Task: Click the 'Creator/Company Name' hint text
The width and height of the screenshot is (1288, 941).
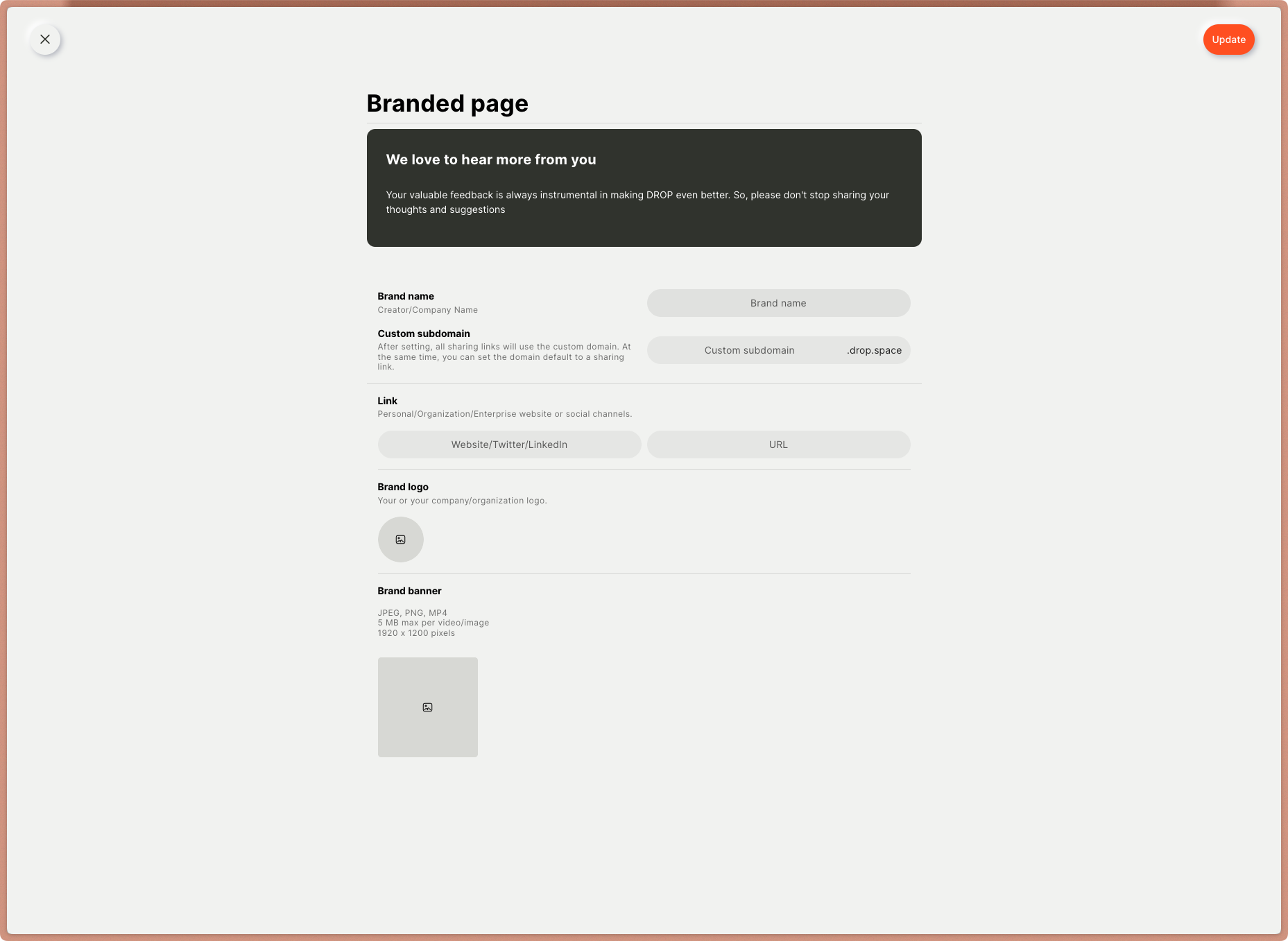Action: (427, 310)
